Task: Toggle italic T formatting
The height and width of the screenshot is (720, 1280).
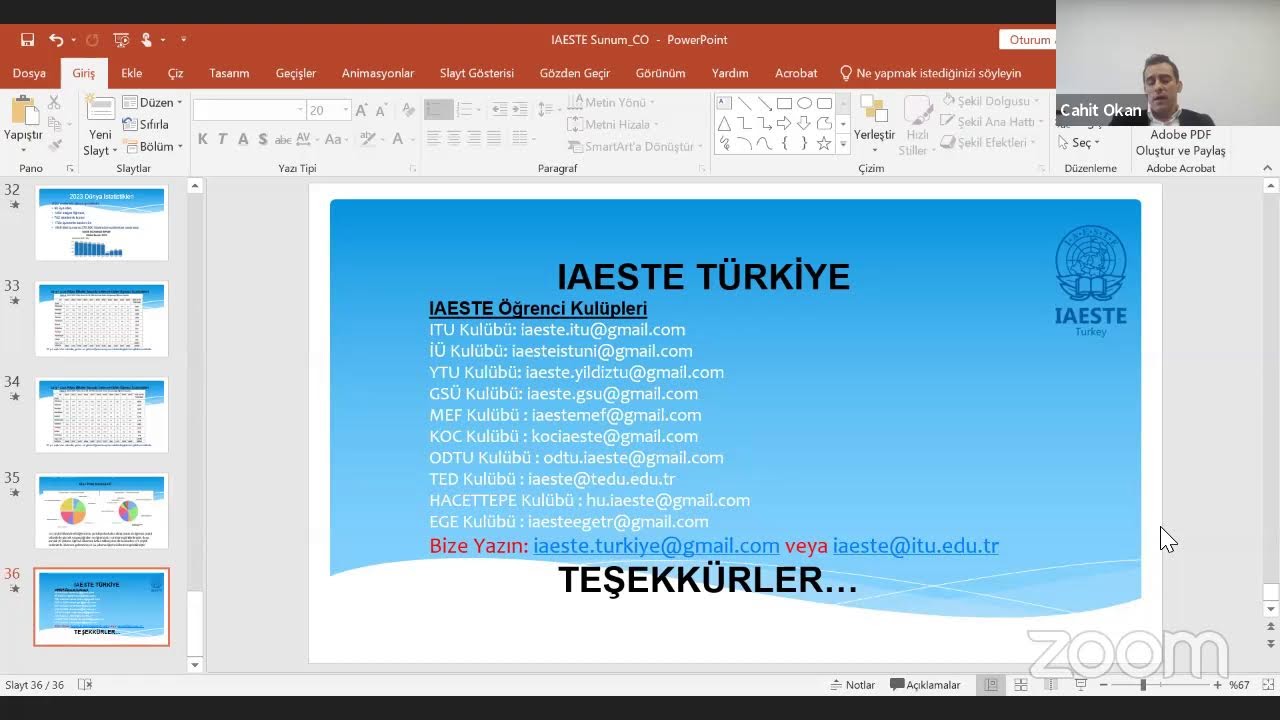Action: pyautogui.click(x=222, y=139)
